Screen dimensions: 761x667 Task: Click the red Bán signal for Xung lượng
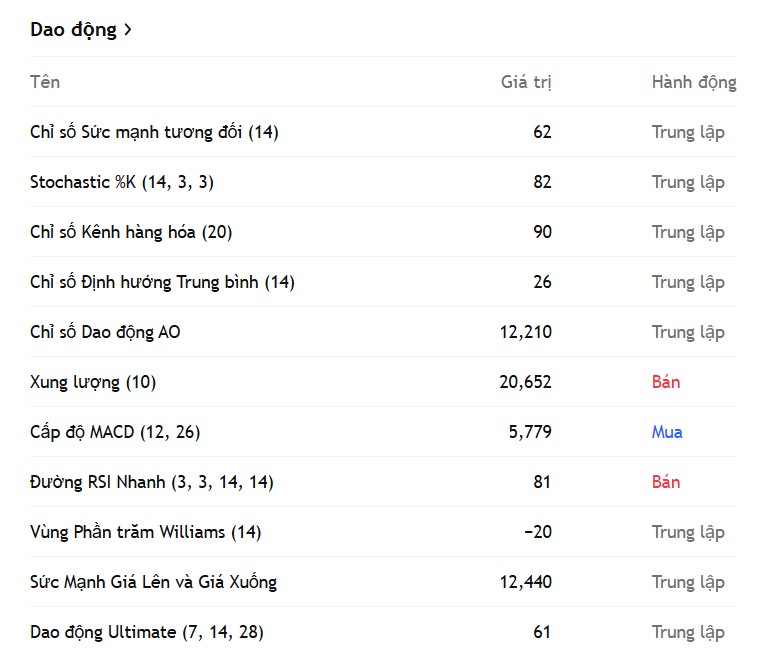click(x=666, y=382)
